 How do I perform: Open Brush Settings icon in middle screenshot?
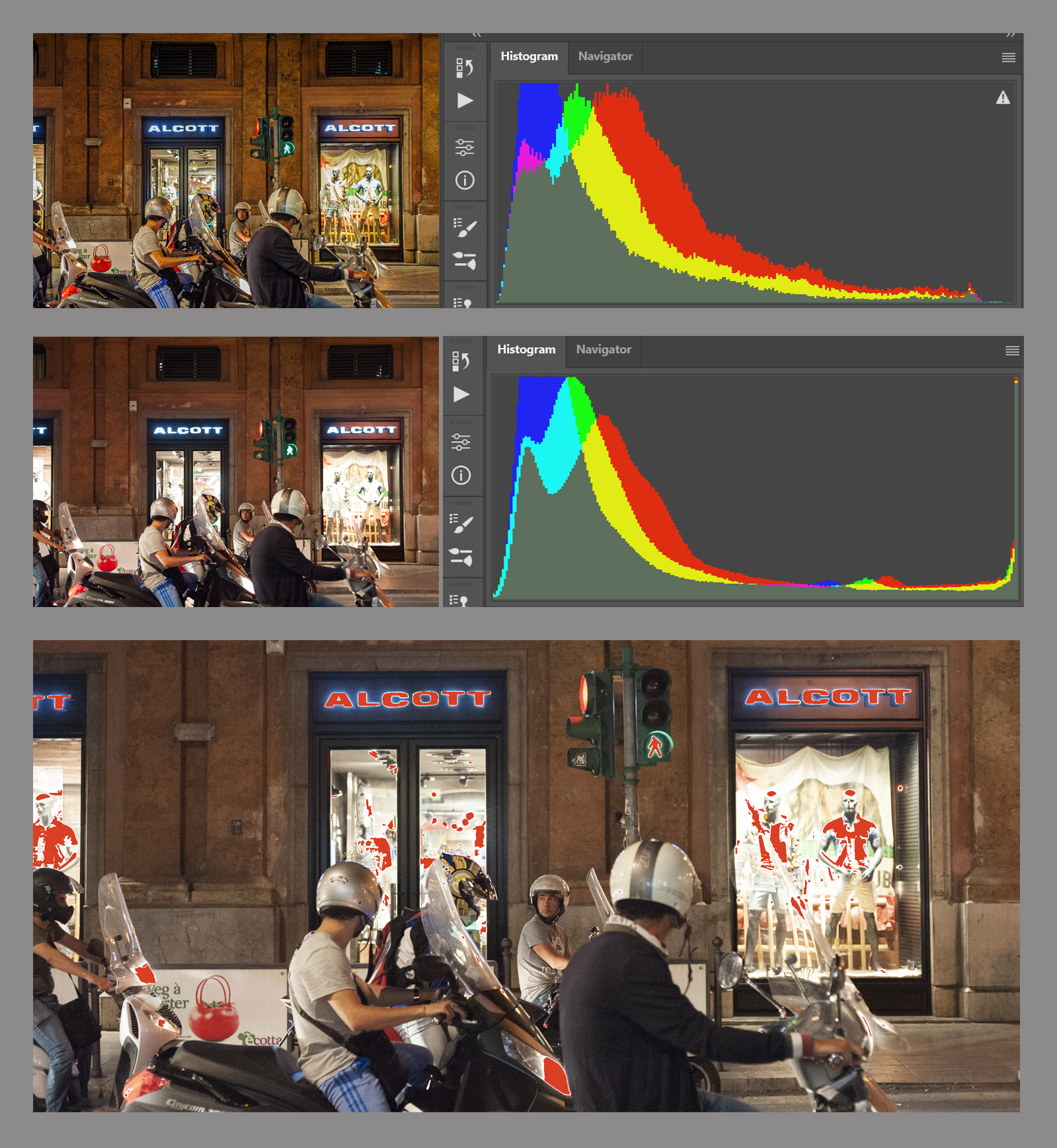pyautogui.click(x=461, y=523)
